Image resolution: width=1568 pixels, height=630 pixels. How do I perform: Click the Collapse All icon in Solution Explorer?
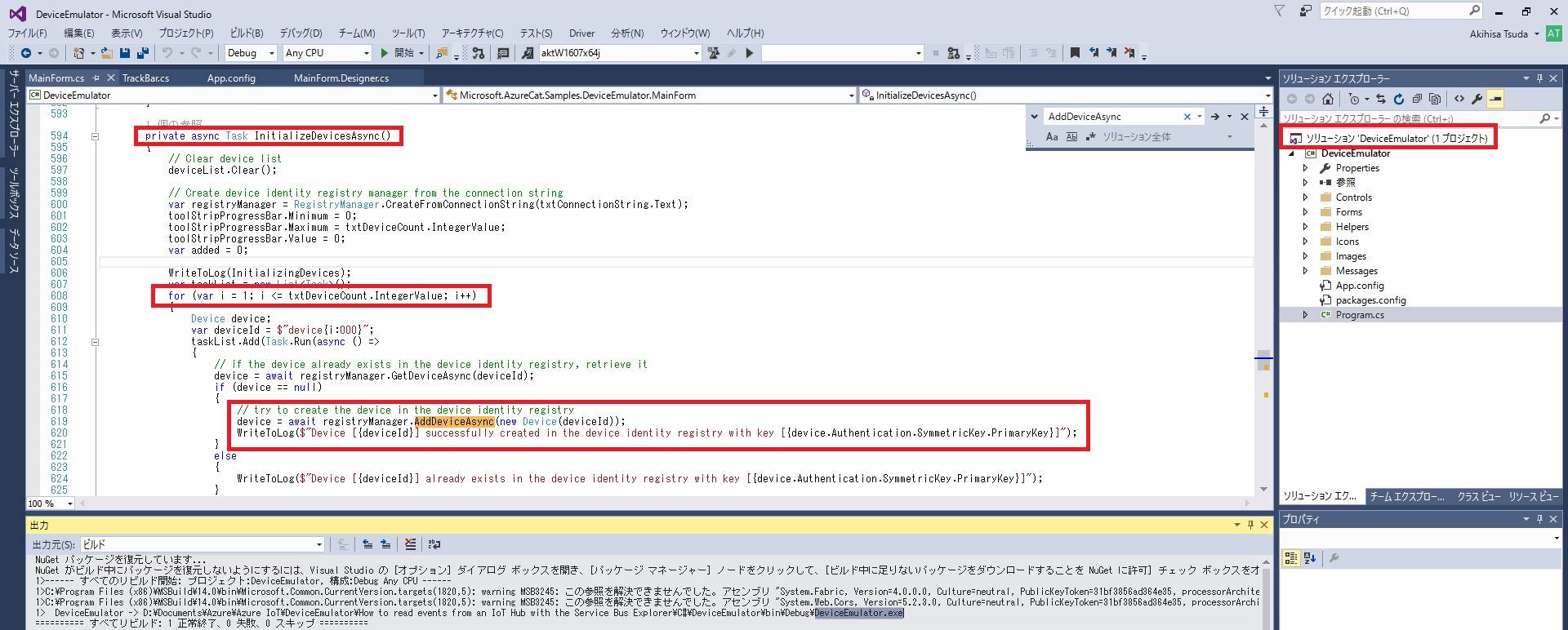pyautogui.click(x=1417, y=99)
